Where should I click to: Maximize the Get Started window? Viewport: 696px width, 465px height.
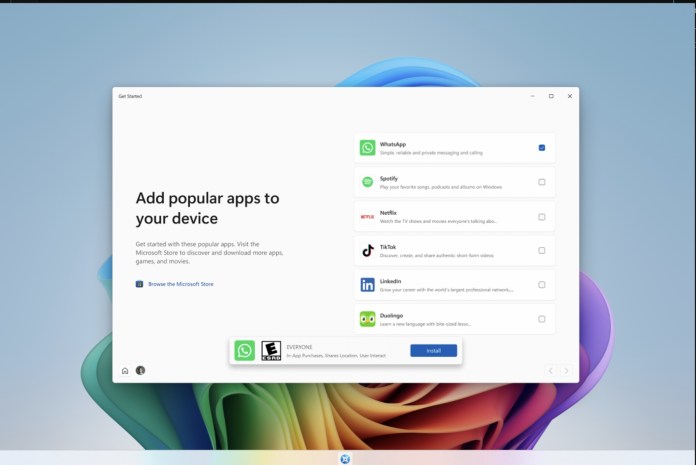click(551, 96)
